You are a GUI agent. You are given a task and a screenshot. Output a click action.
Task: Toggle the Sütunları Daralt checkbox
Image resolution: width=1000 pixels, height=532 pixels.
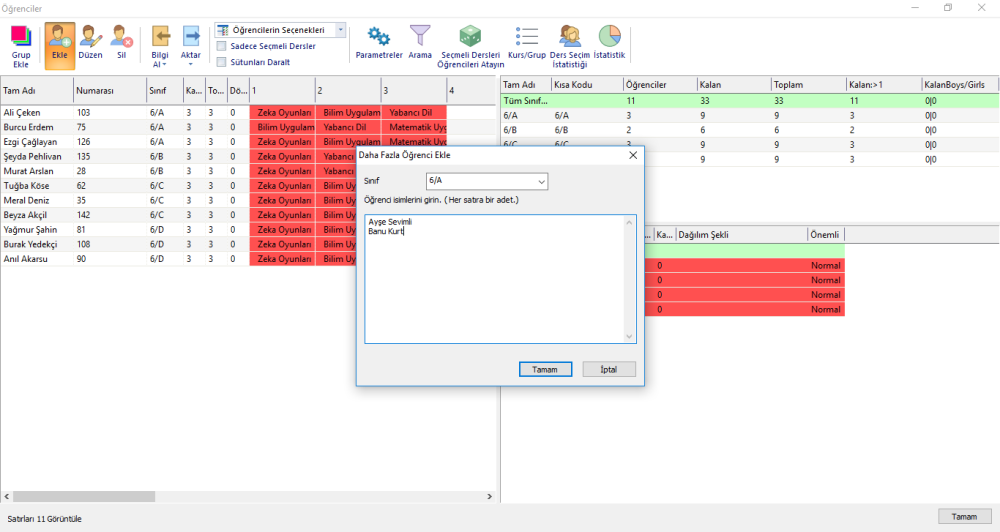(221, 62)
